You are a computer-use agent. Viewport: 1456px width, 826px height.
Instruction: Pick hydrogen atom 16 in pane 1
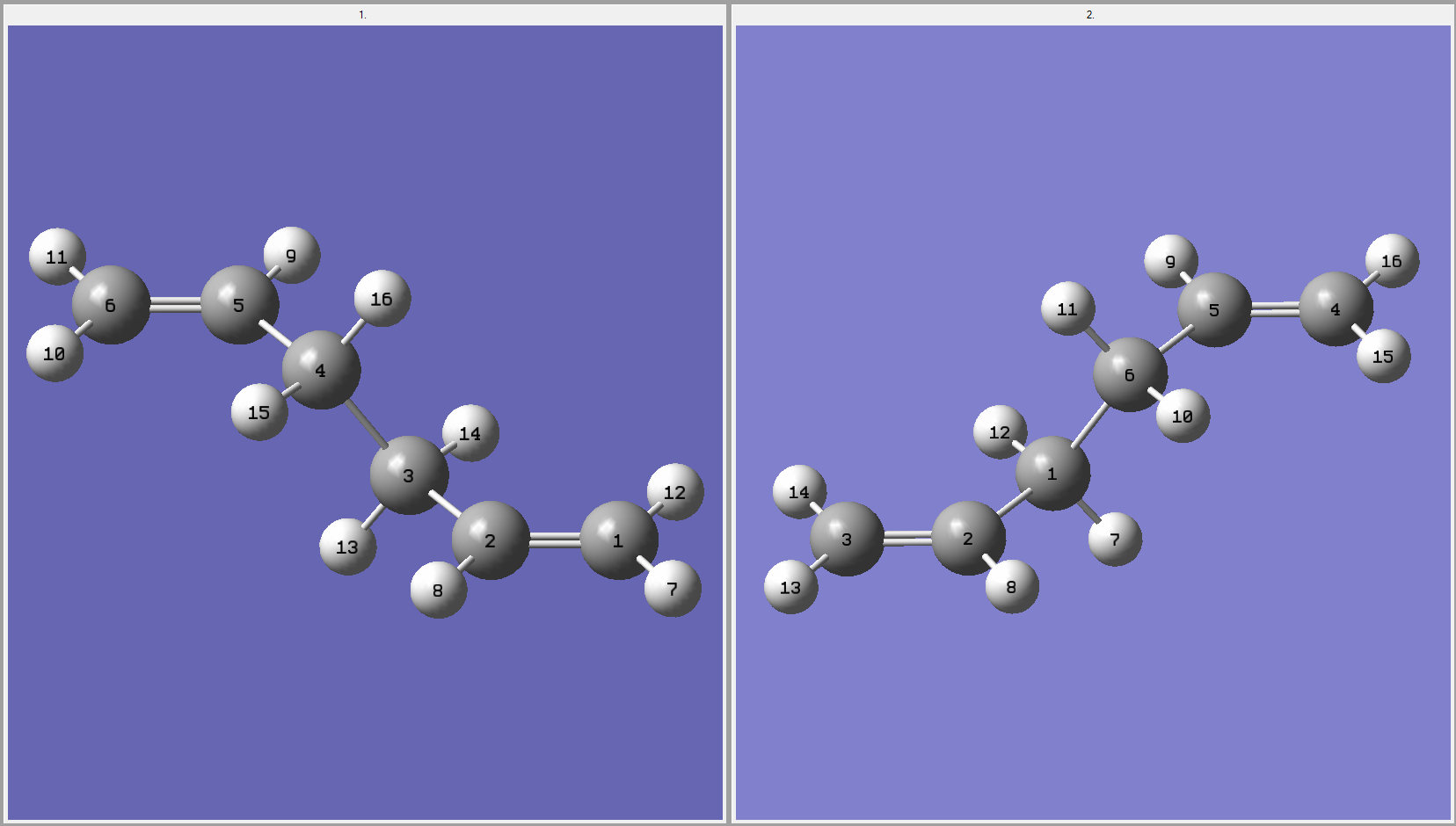382,299
